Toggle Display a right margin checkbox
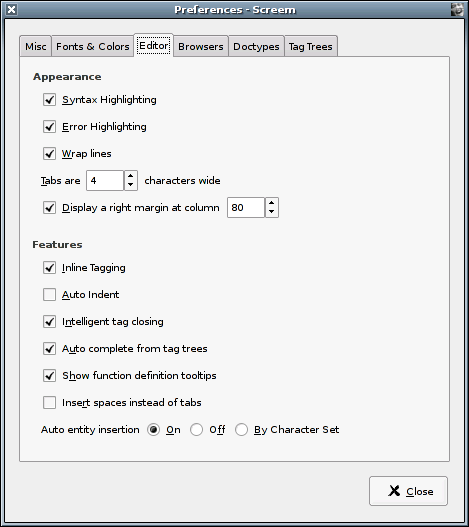This screenshot has width=469, height=527. (x=49, y=207)
